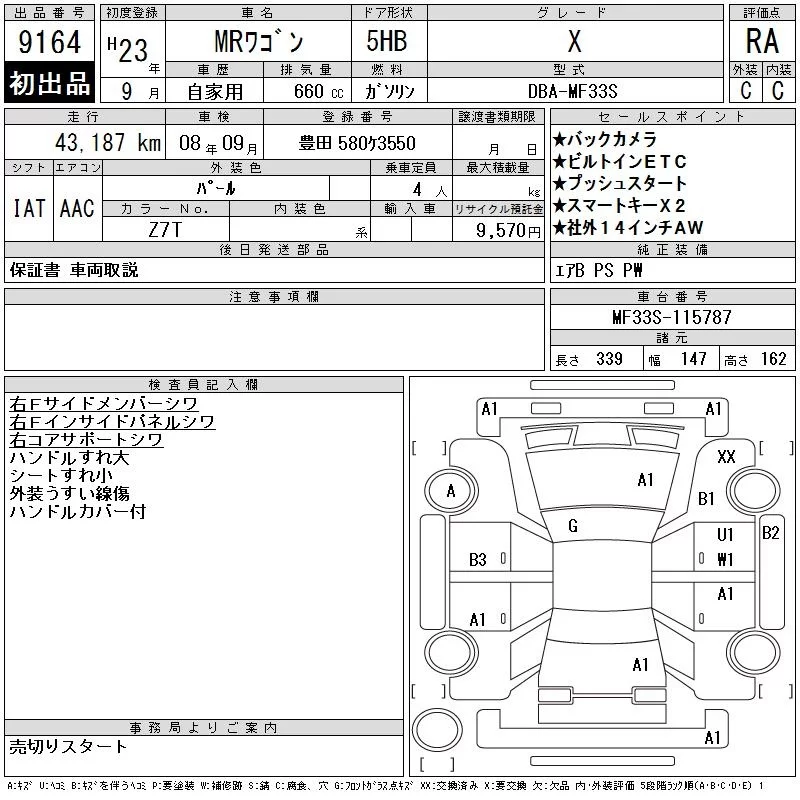Click the air conditioner code AAC
Viewport: 800px width, 800px height.
click(x=77, y=208)
